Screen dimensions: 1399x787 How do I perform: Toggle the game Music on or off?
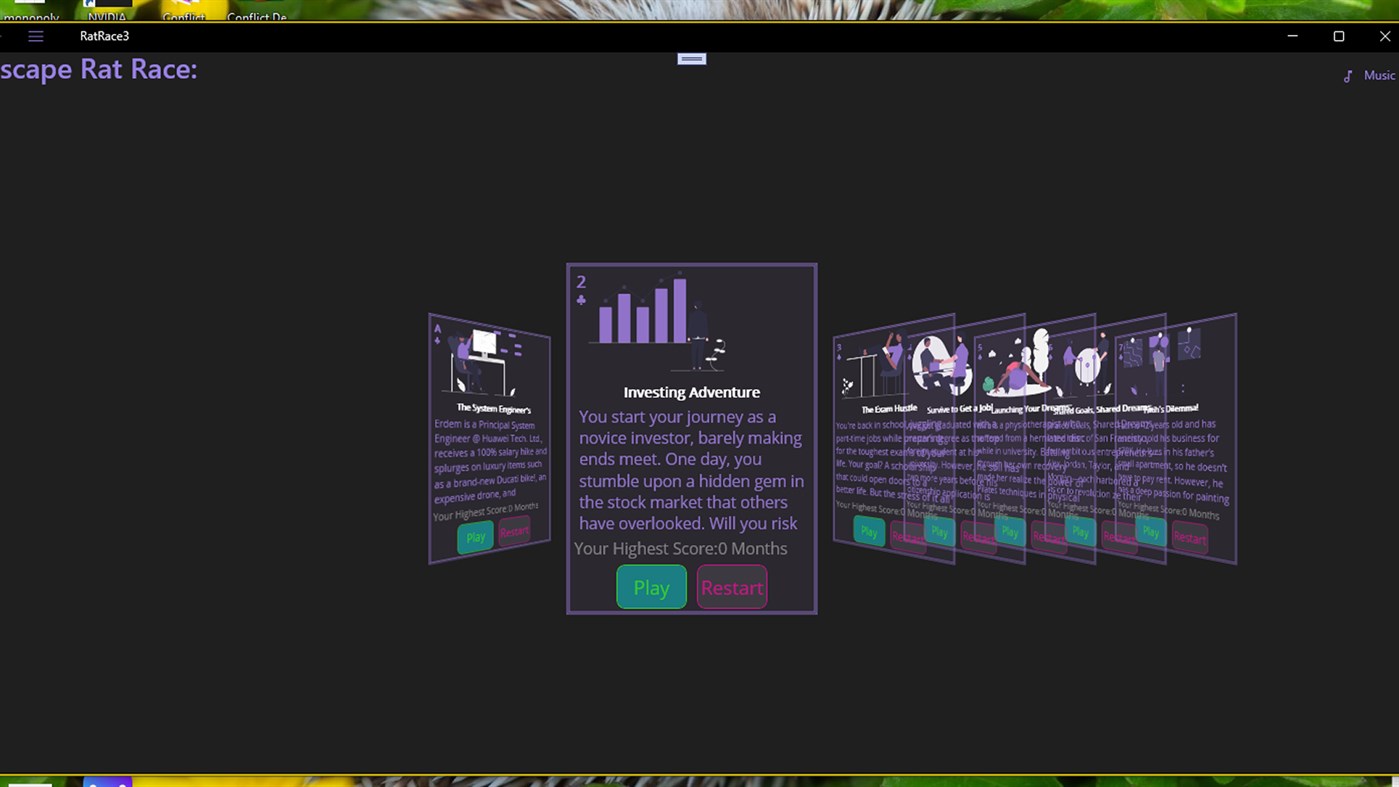pos(1380,75)
